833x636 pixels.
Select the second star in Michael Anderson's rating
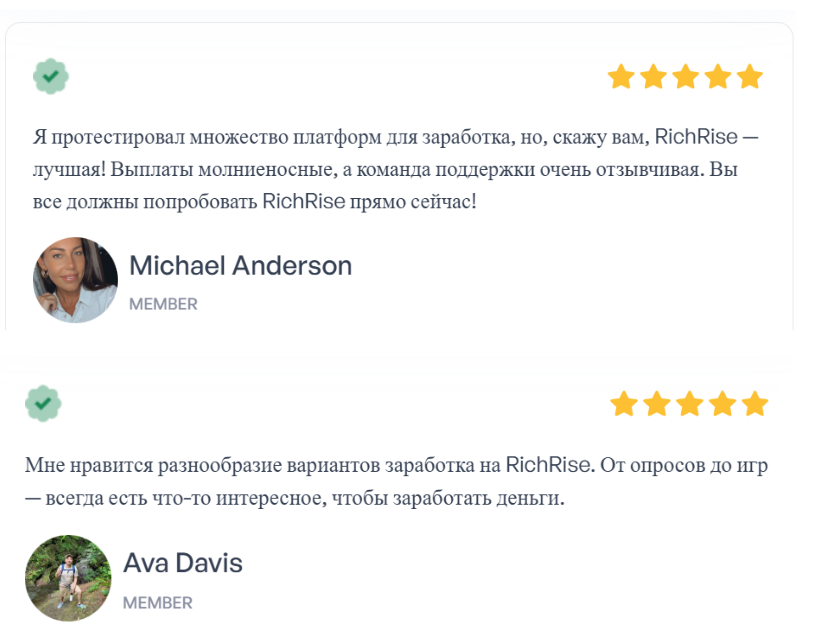pos(653,77)
